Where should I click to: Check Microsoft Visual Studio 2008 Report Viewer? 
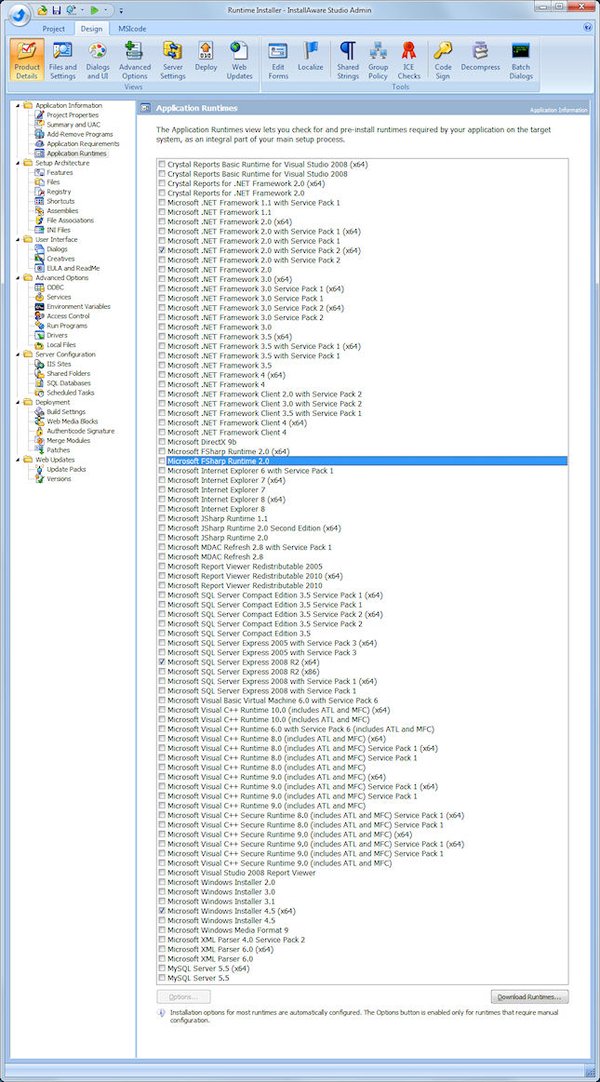coord(162,873)
